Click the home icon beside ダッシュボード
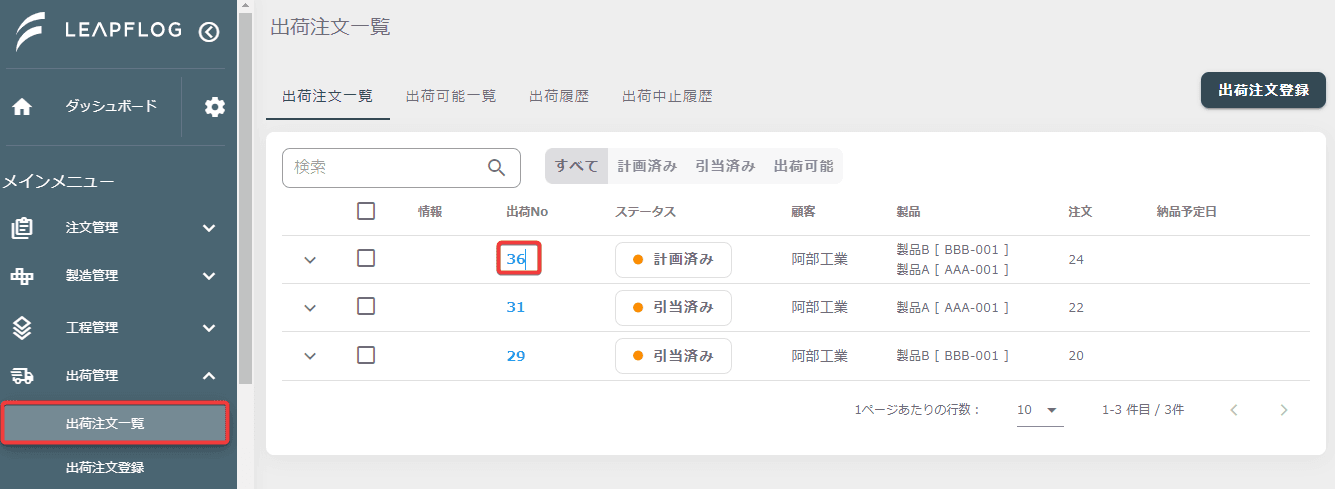1335x489 pixels. tap(22, 107)
